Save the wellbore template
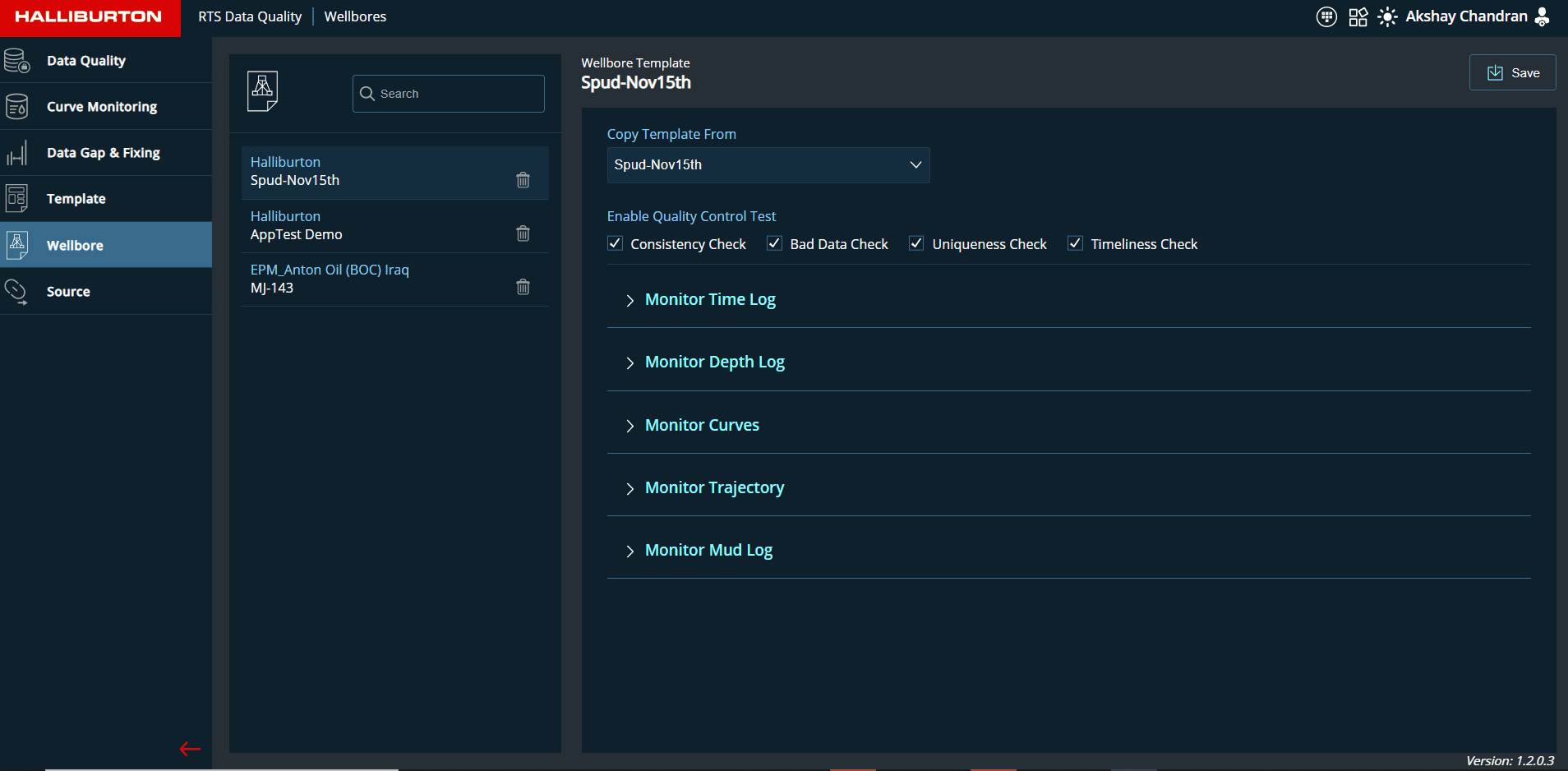Viewport: 1568px width, 771px height. coord(1512,73)
